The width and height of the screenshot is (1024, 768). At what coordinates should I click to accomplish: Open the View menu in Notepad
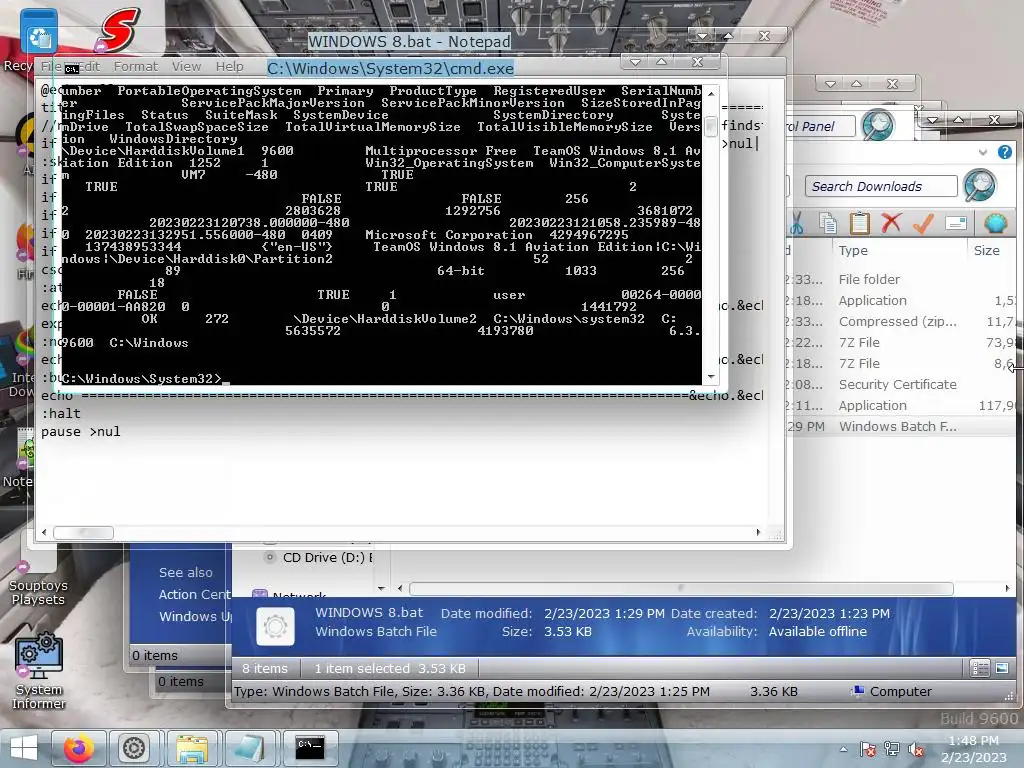(186, 66)
